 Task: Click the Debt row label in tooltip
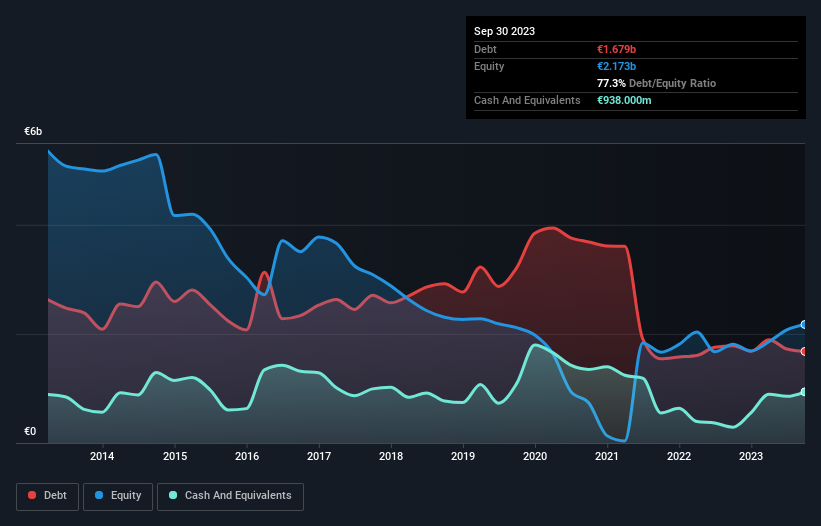click(485, 49)
